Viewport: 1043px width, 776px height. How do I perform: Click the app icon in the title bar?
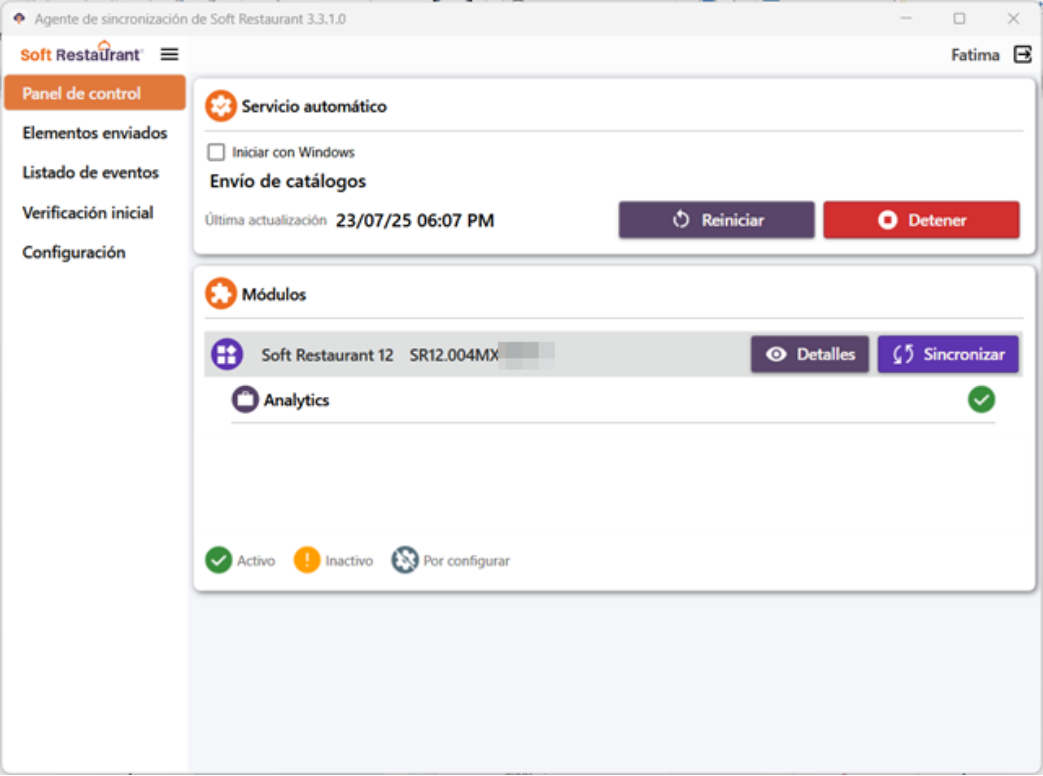click(19, 19)
